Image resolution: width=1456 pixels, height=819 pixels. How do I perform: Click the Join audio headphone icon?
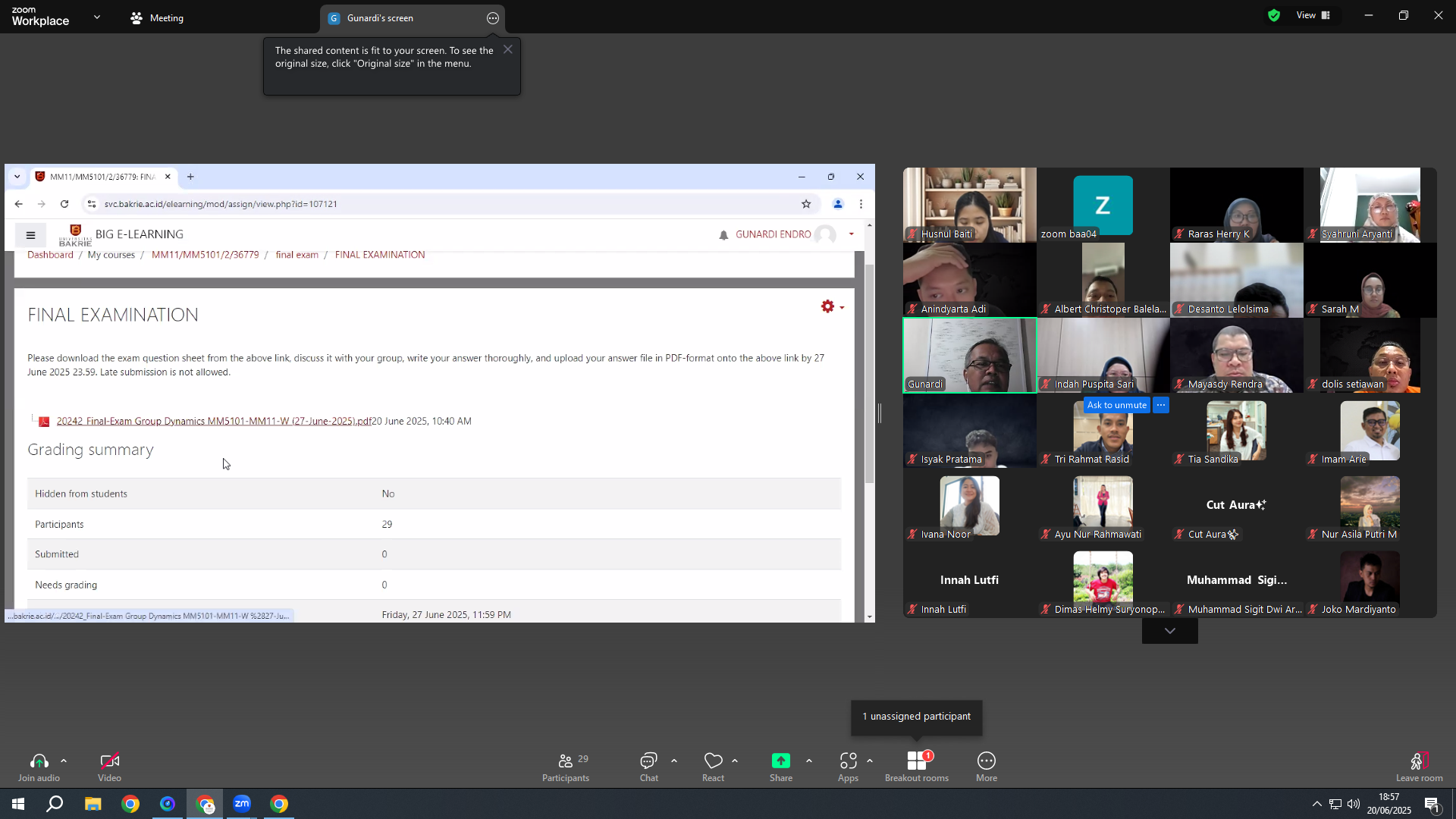(39, 761)
